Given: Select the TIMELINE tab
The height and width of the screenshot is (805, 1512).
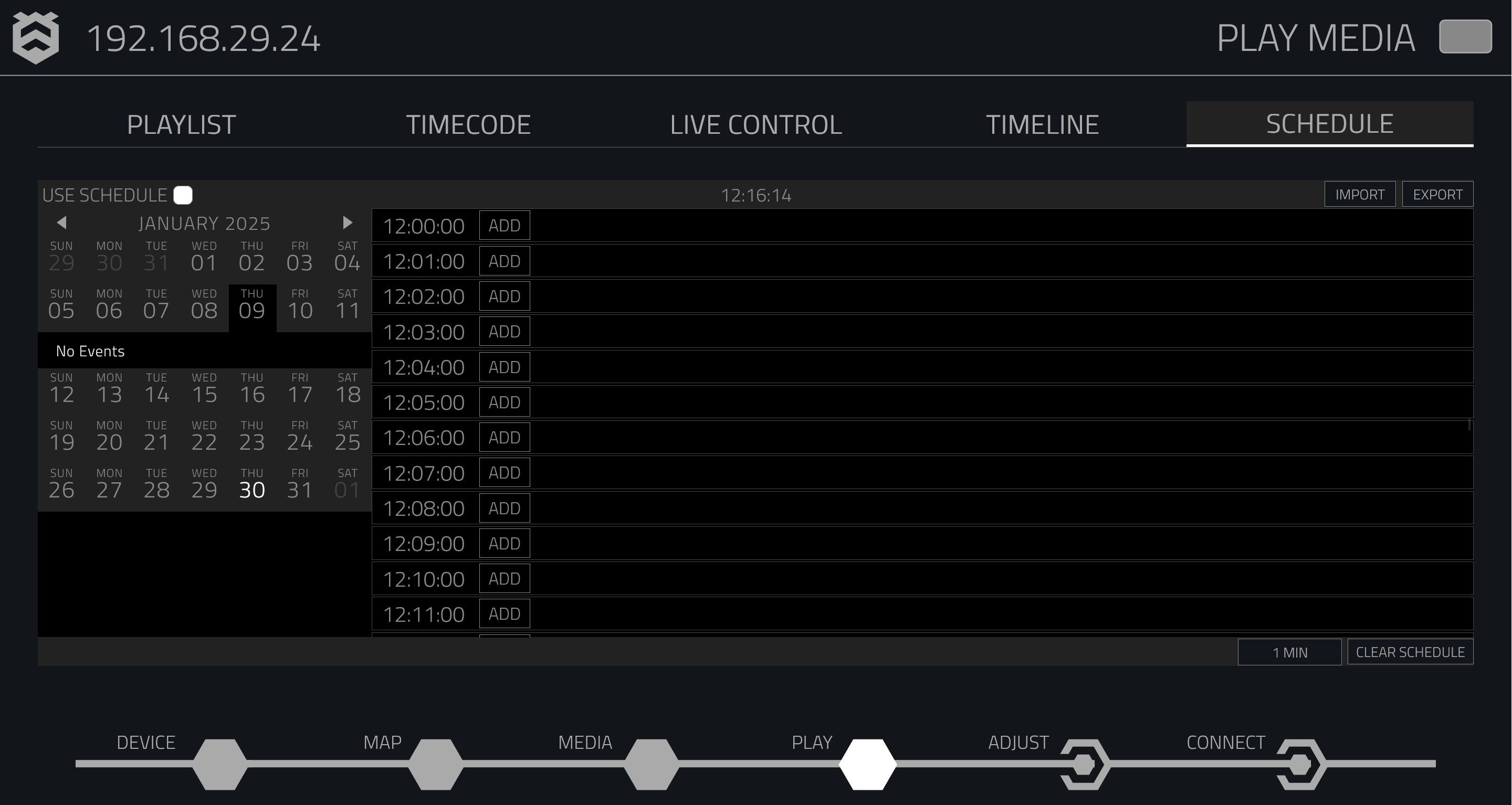Looking at the screenshot, I should (1041, 125).
